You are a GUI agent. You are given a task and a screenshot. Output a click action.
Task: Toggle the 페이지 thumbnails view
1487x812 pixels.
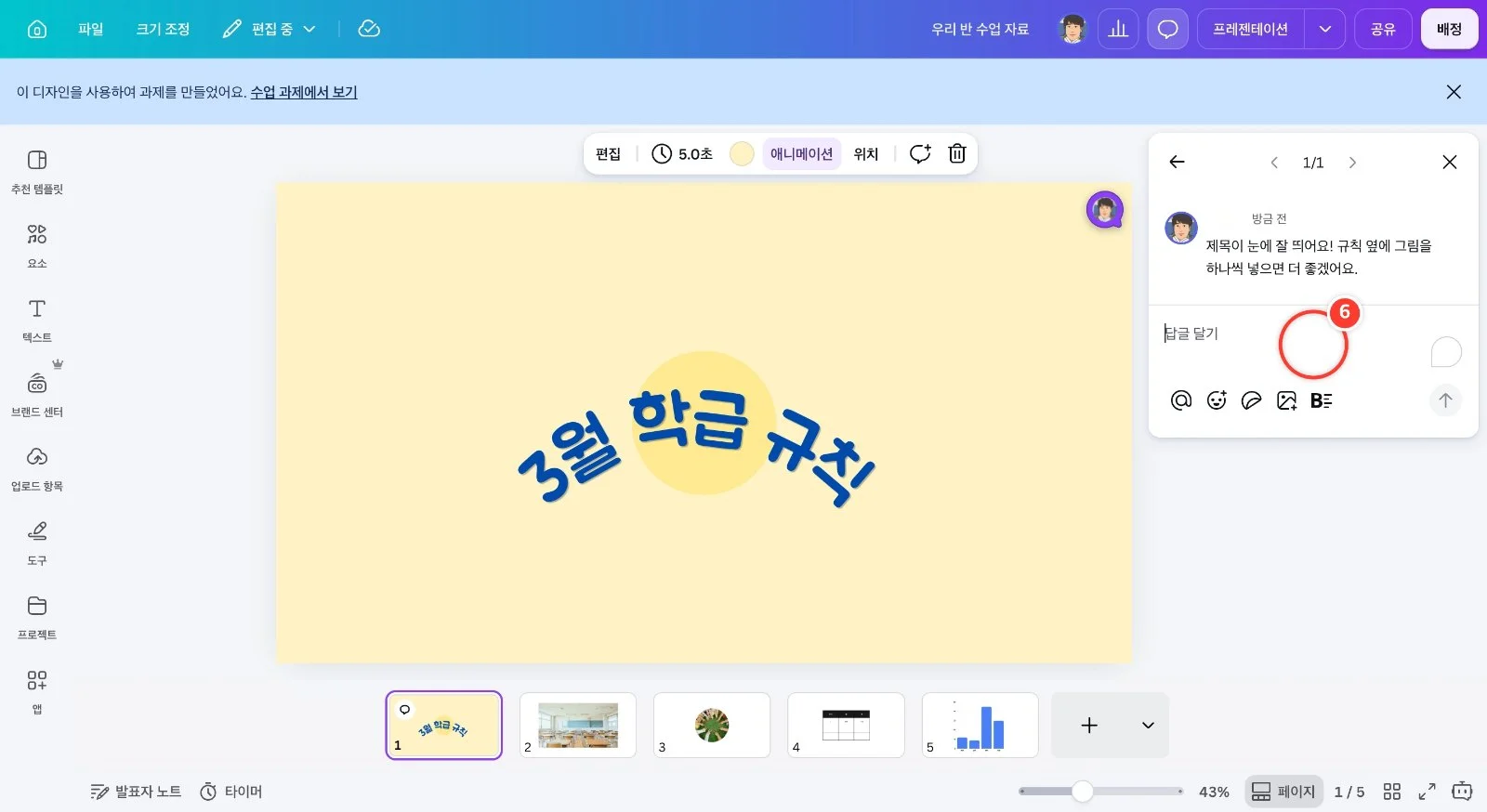1283,792
